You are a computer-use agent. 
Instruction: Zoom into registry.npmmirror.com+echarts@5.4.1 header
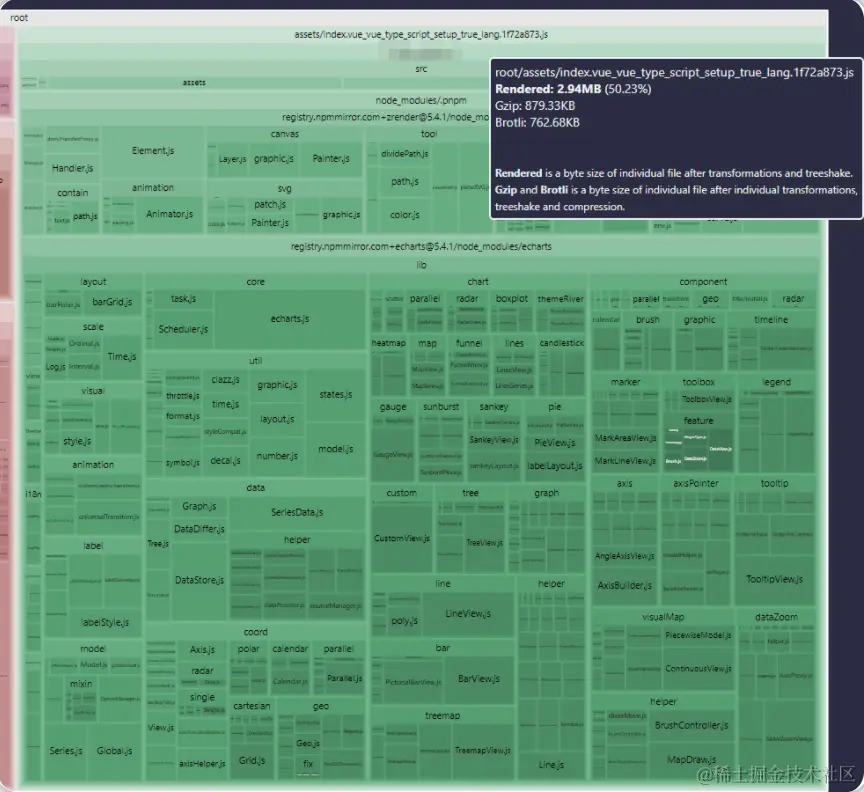[x=421, y=246]
